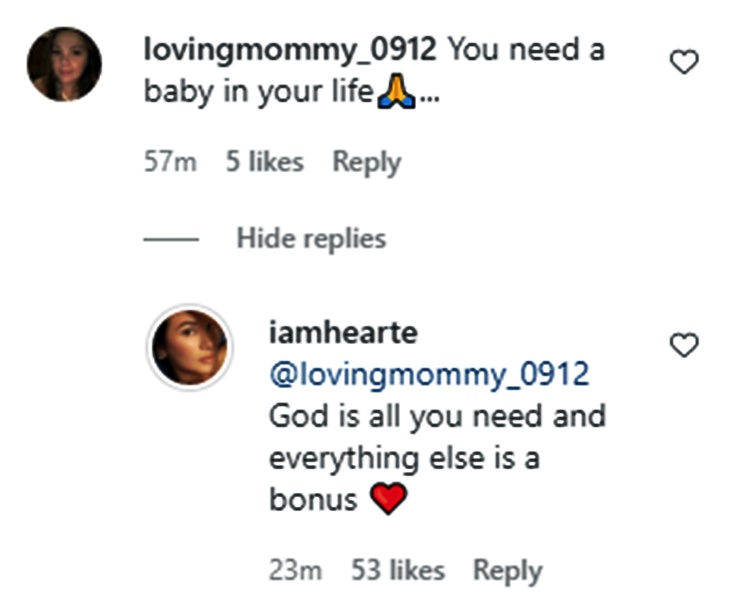Open lovingmommy_0912's profile picture
The width and height of the screenshot is (750, 599).
coord(64,64)
